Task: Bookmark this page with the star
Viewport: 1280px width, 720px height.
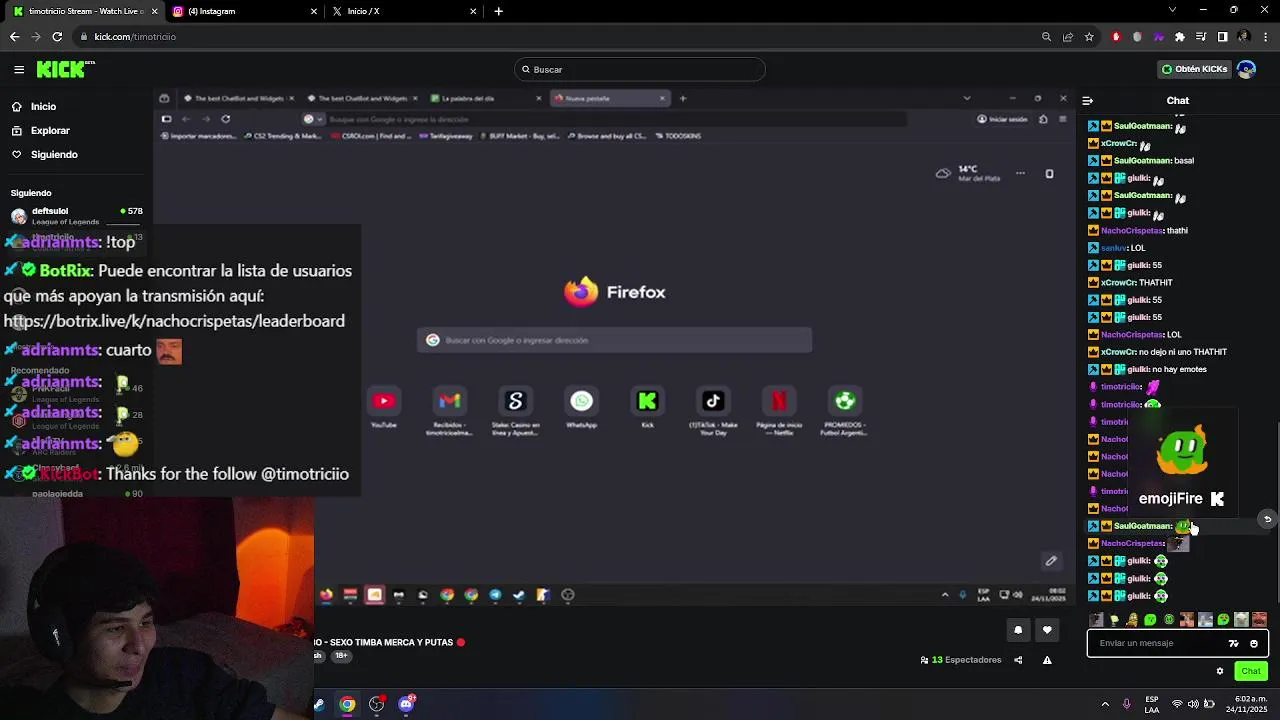Action: pyautogui.click(x=1089, y=37)
